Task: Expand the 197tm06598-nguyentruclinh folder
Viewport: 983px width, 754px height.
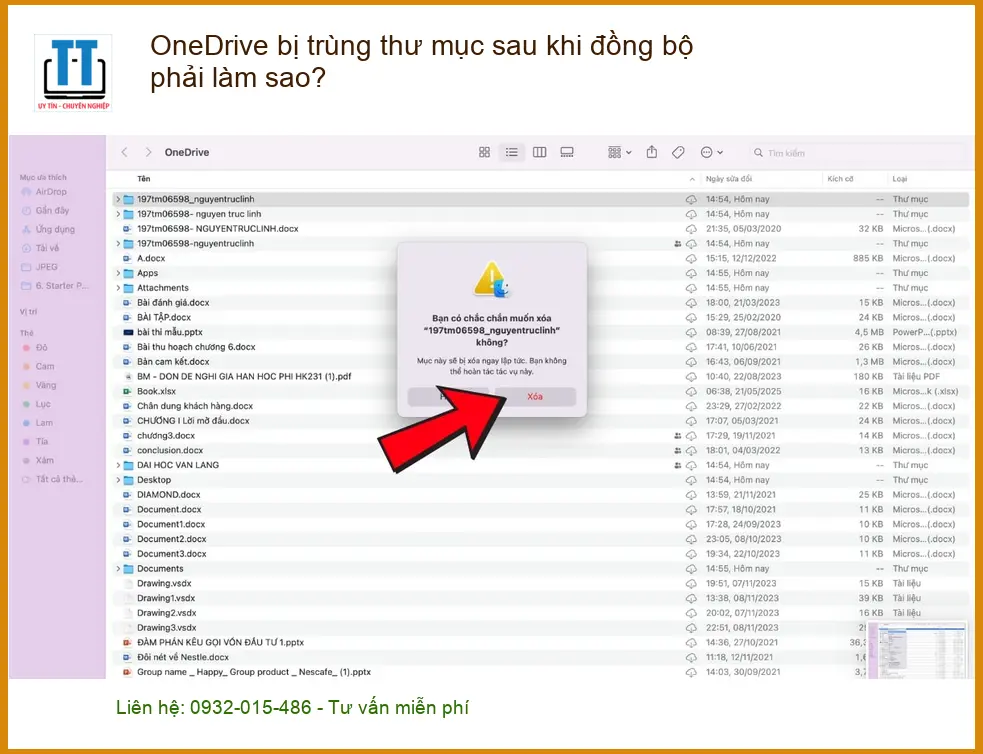Action: [118, 243]
